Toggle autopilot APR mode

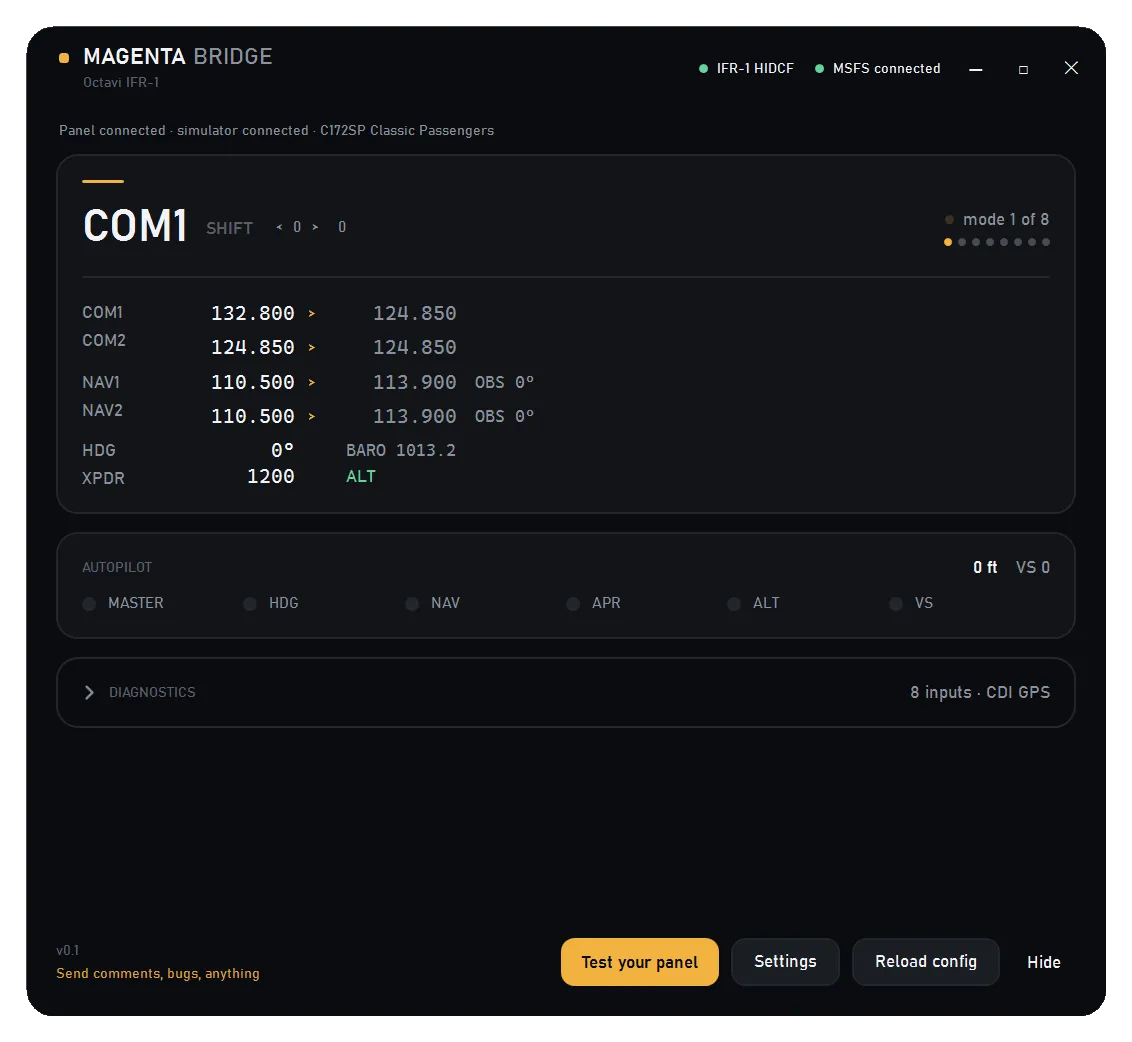click(x=573, y=604)
